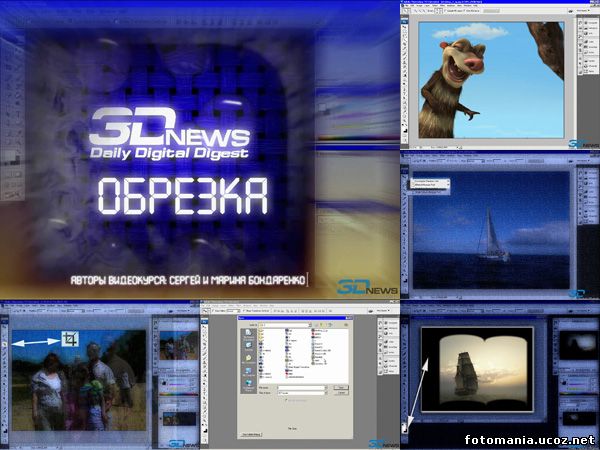Expand the Styles panel icon in bottom-middle window
Viewport: 600px width, 450px height.
pos(386,352)
